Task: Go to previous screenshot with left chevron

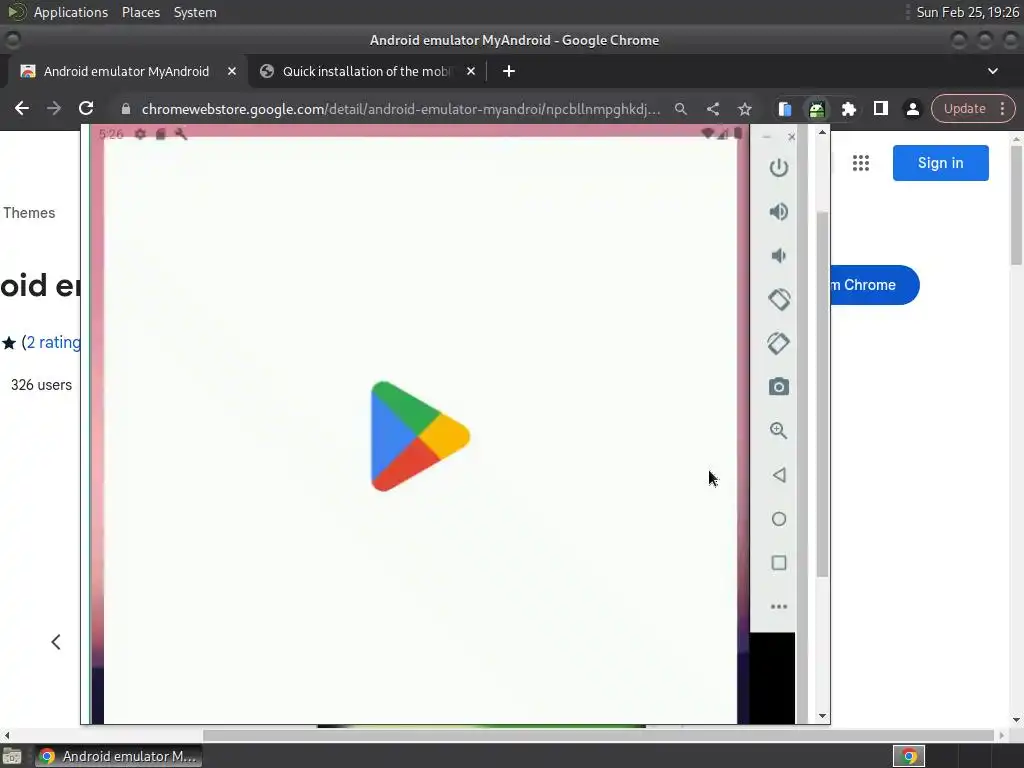Action: (56, 642)
